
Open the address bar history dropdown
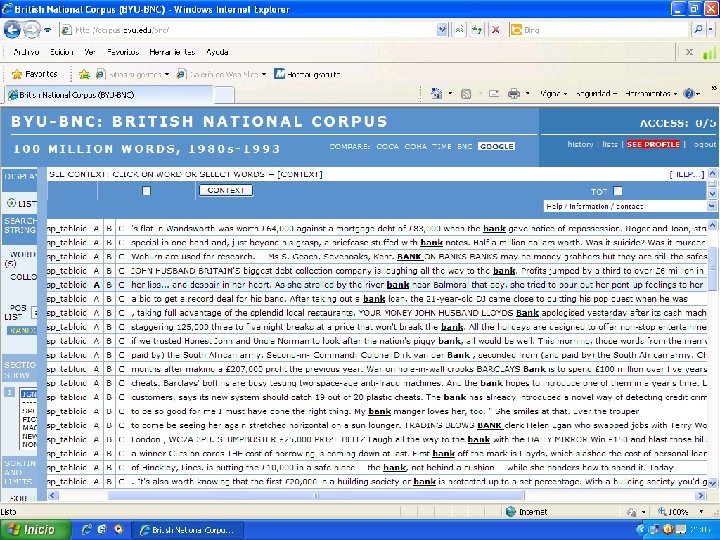point(441,30)
